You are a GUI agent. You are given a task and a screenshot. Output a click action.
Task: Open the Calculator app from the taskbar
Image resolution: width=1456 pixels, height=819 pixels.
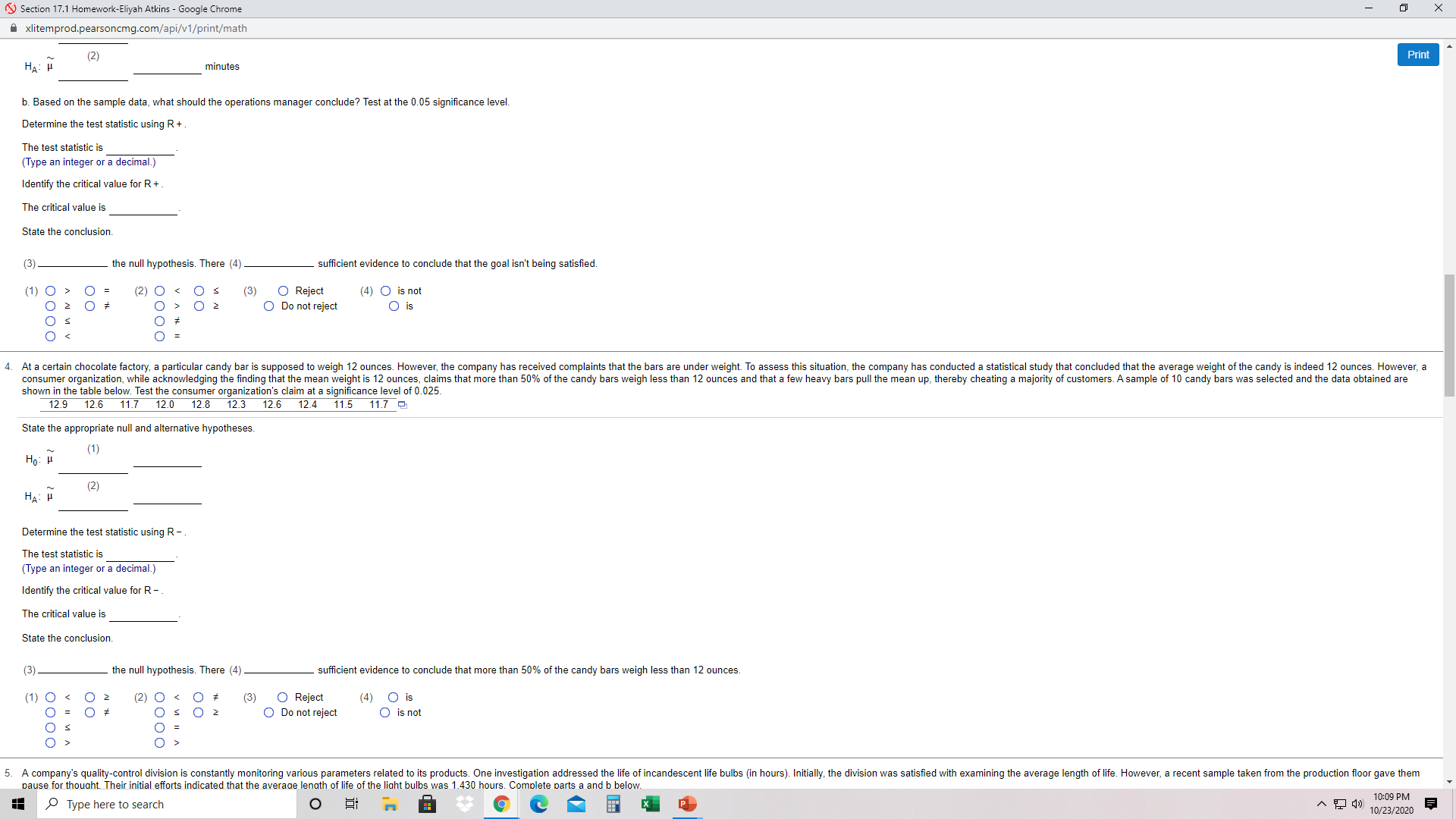(613, 804)
